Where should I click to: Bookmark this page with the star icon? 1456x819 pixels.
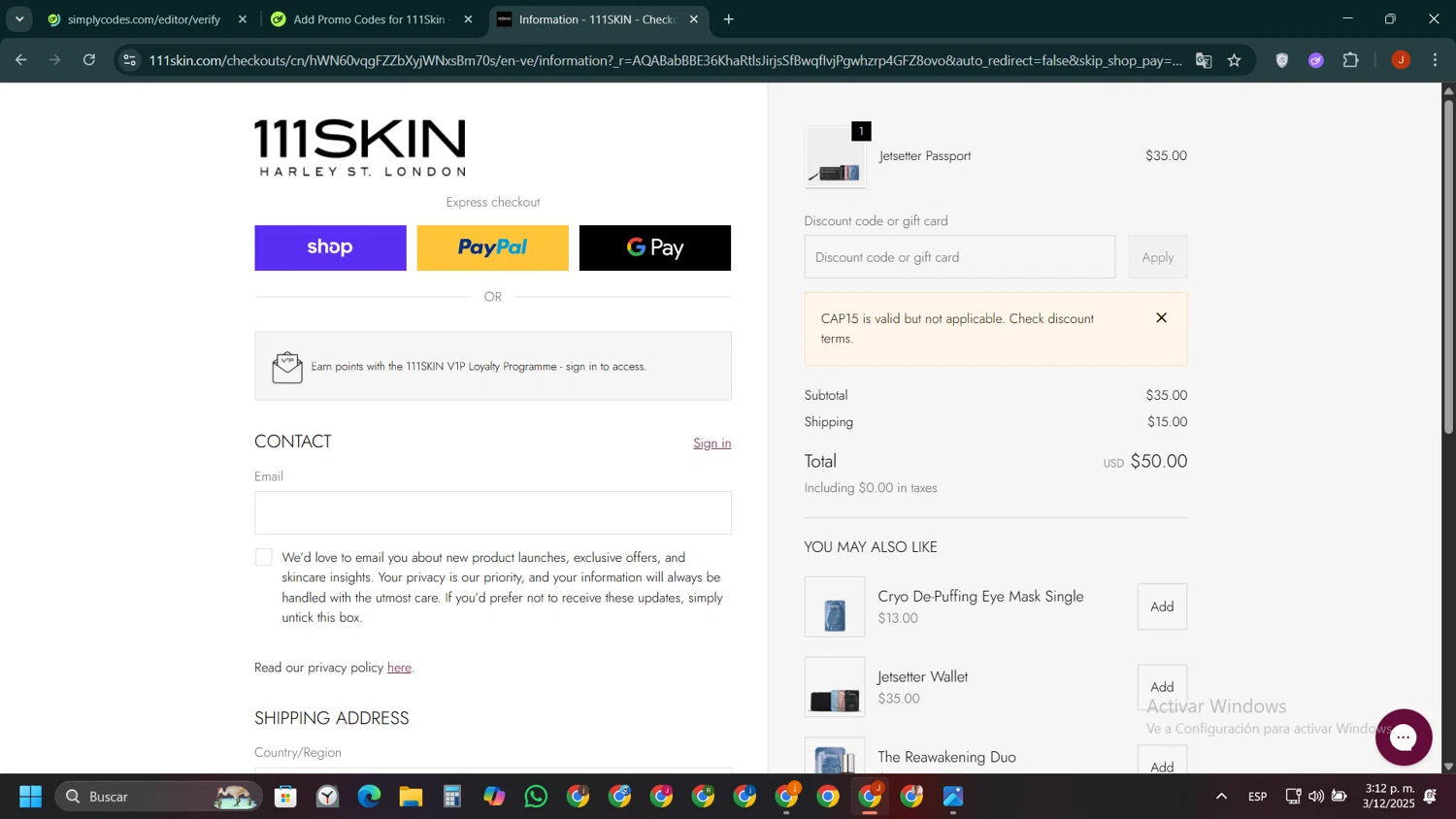[1235, 60]
